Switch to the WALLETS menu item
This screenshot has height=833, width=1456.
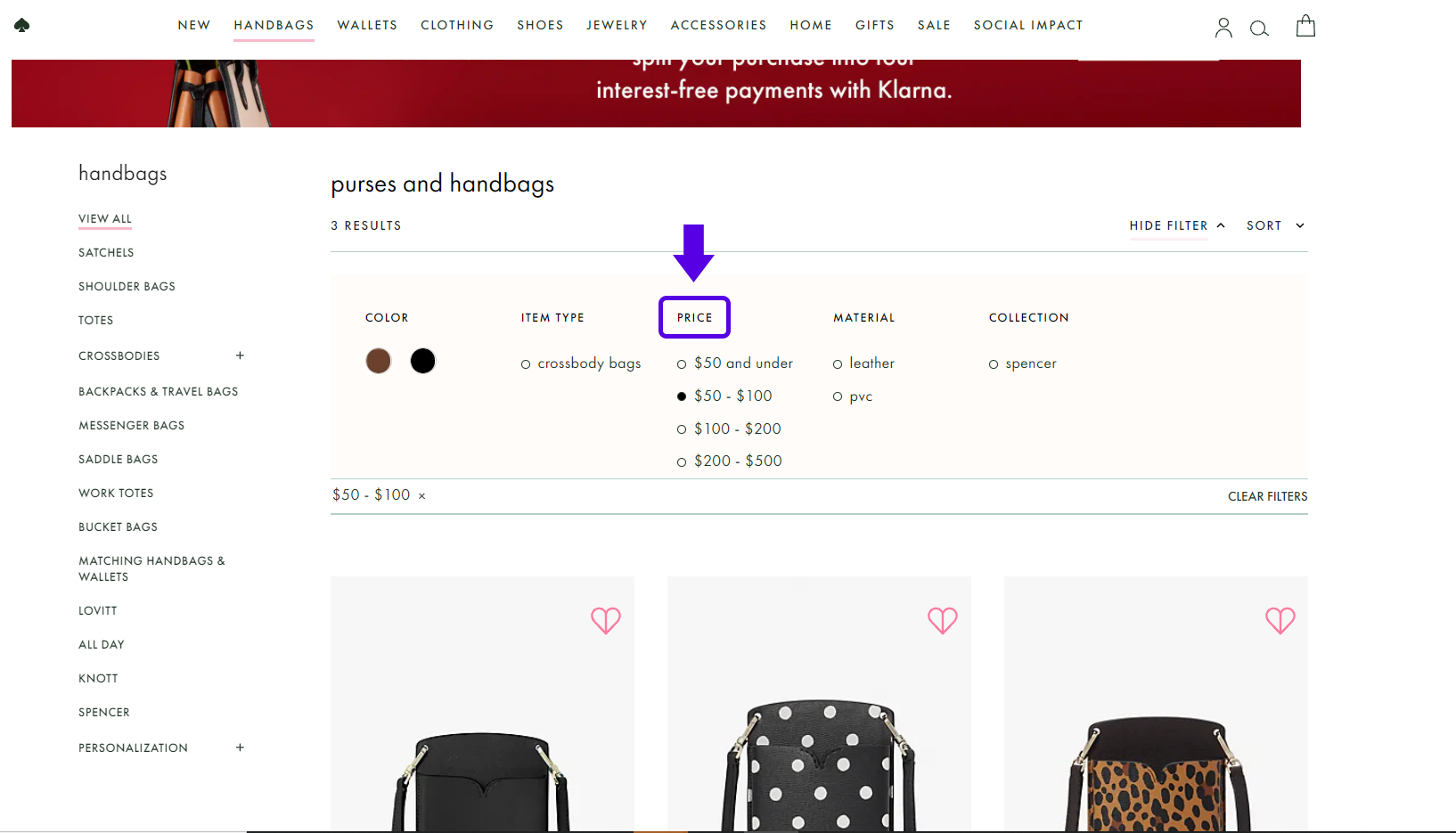click(367, 25)
